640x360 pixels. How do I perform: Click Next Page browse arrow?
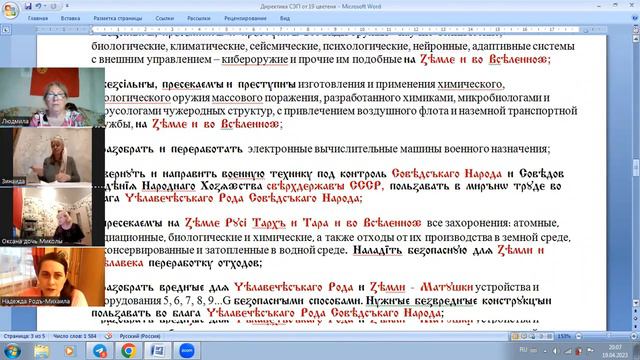[x=636, y=326]
